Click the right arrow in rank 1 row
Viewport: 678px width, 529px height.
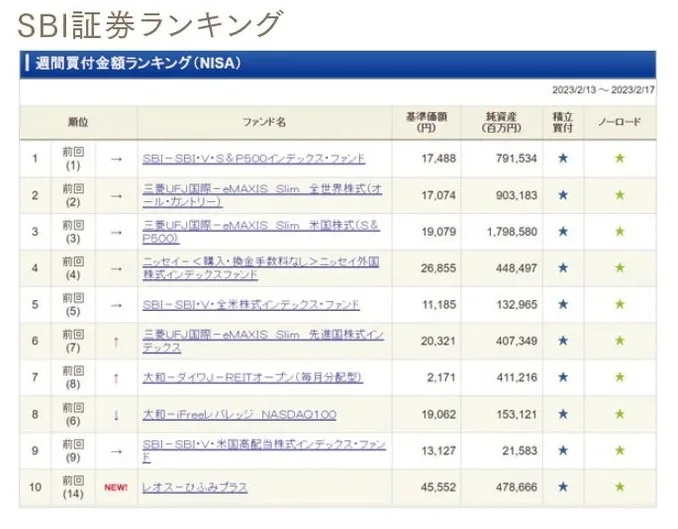pyautogui.click(x=116, y=160)
